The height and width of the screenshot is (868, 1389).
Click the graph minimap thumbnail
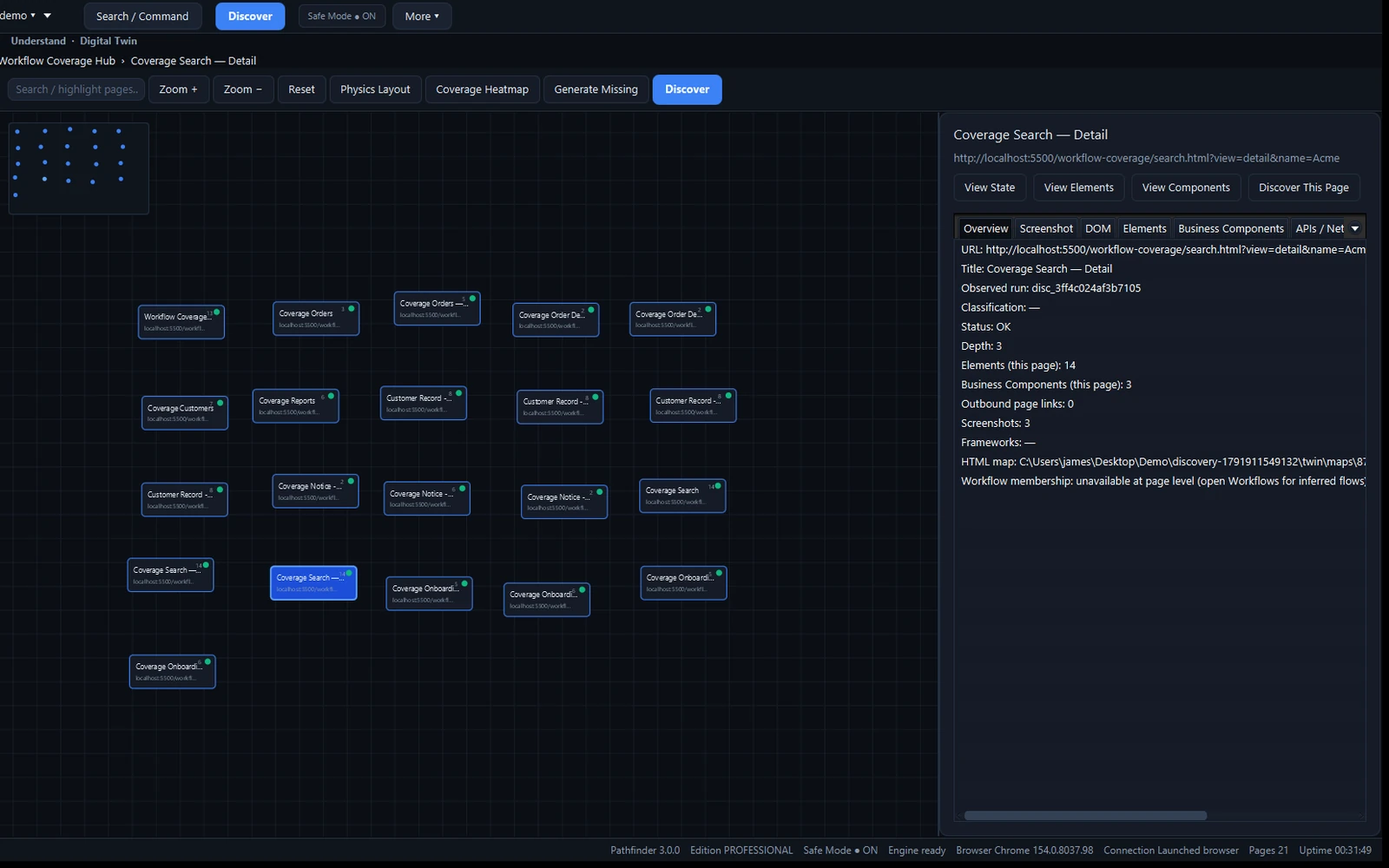(x=79, y=168)
